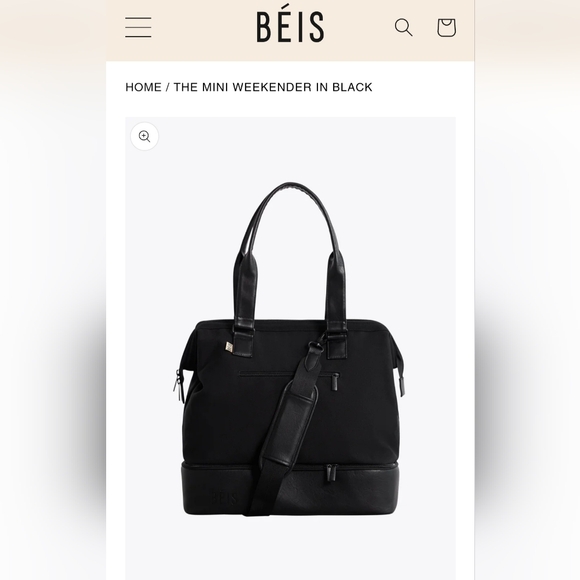
Task: Click the bottom compartment zipper pulls
Action: [x=331, y=473]
